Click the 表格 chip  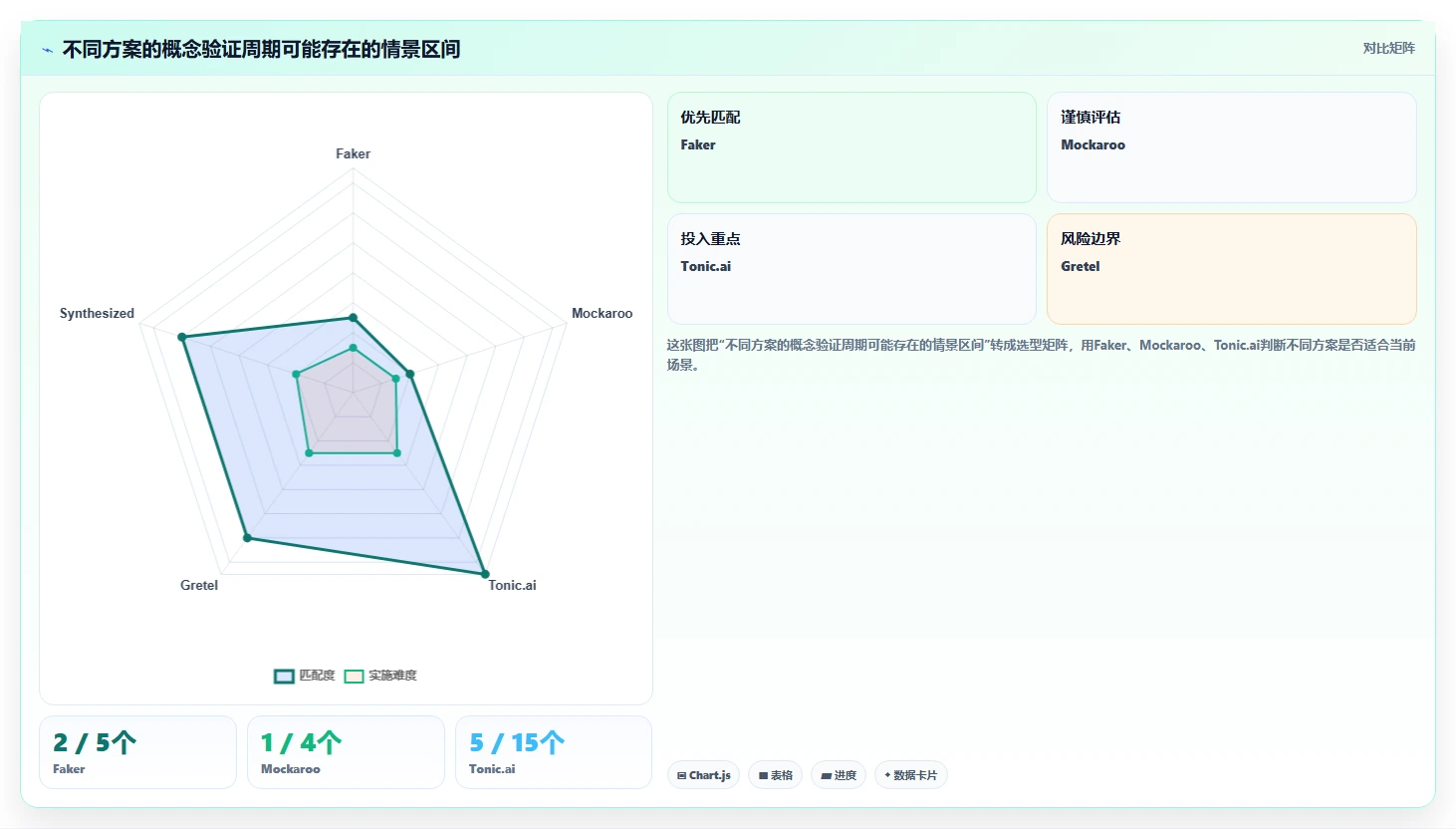(x=775, y=775)
